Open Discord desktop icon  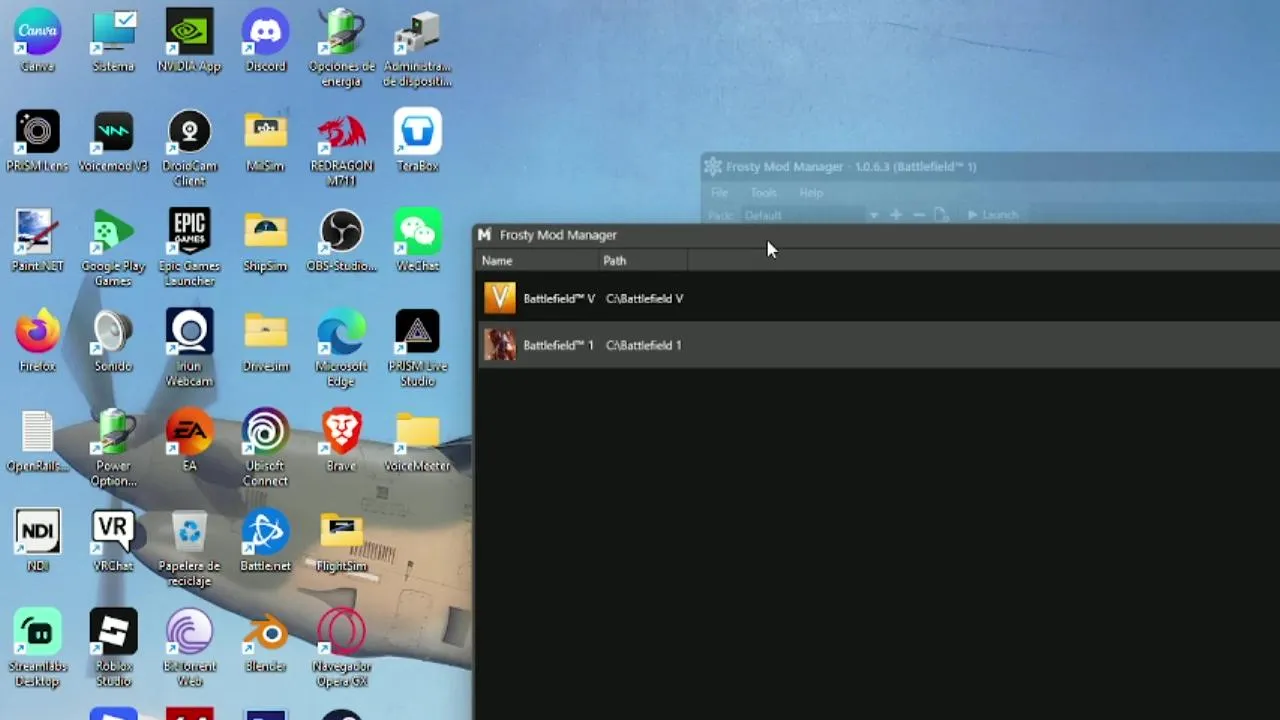coord(265,40)
